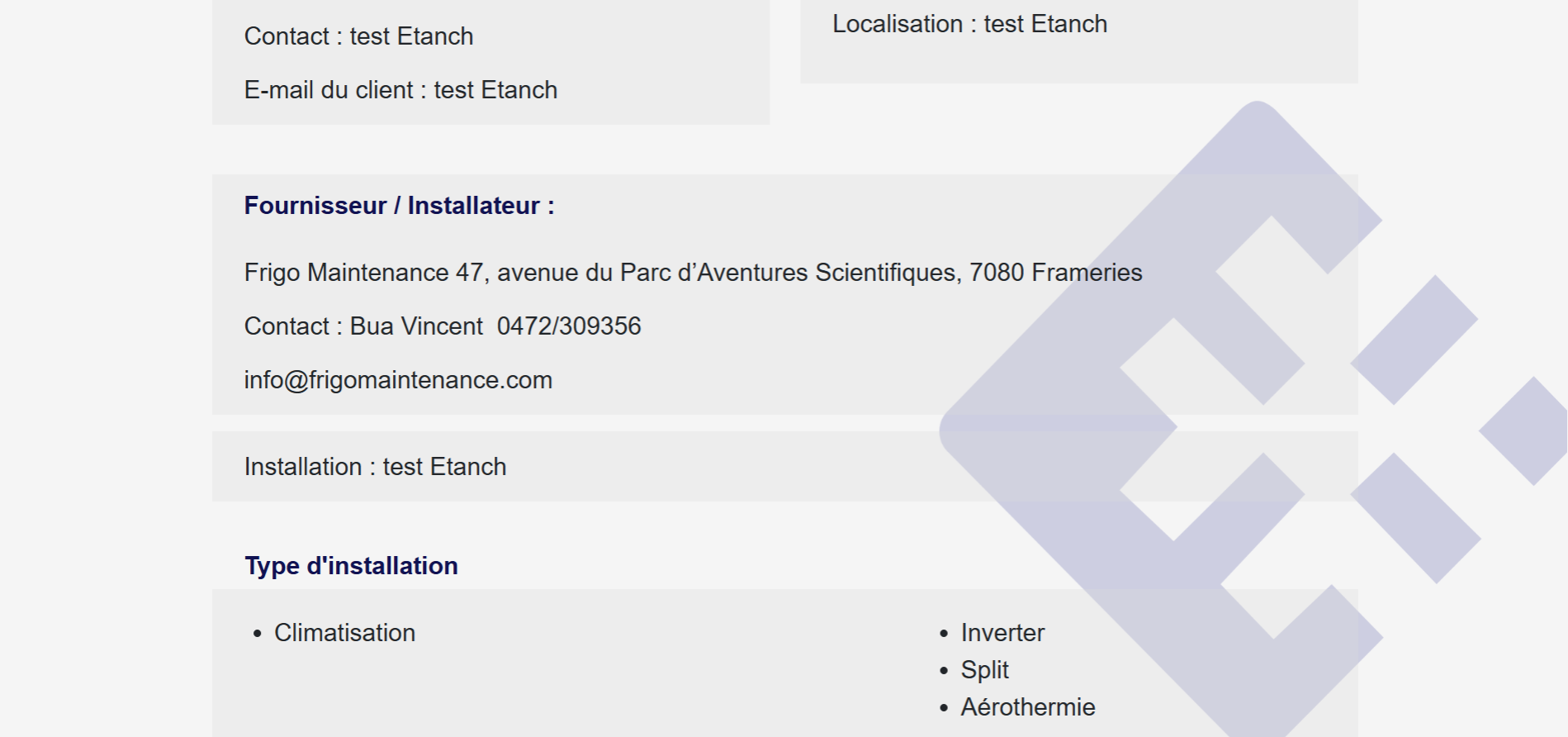Click the "Fournisseur / Installateur" heading
This screenshot has height=737, width=1568.
pyautogui.click(x=399, y=206)
